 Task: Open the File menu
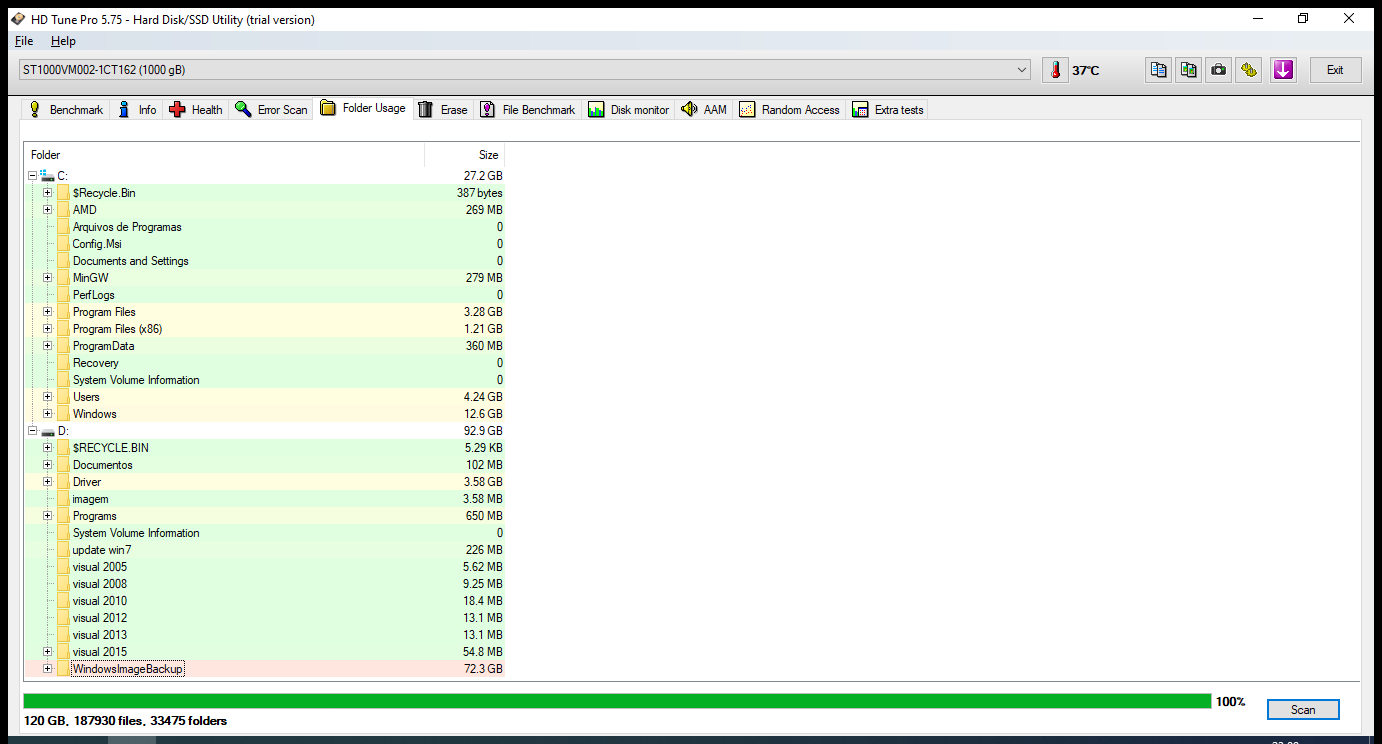[x=24, y=41]
